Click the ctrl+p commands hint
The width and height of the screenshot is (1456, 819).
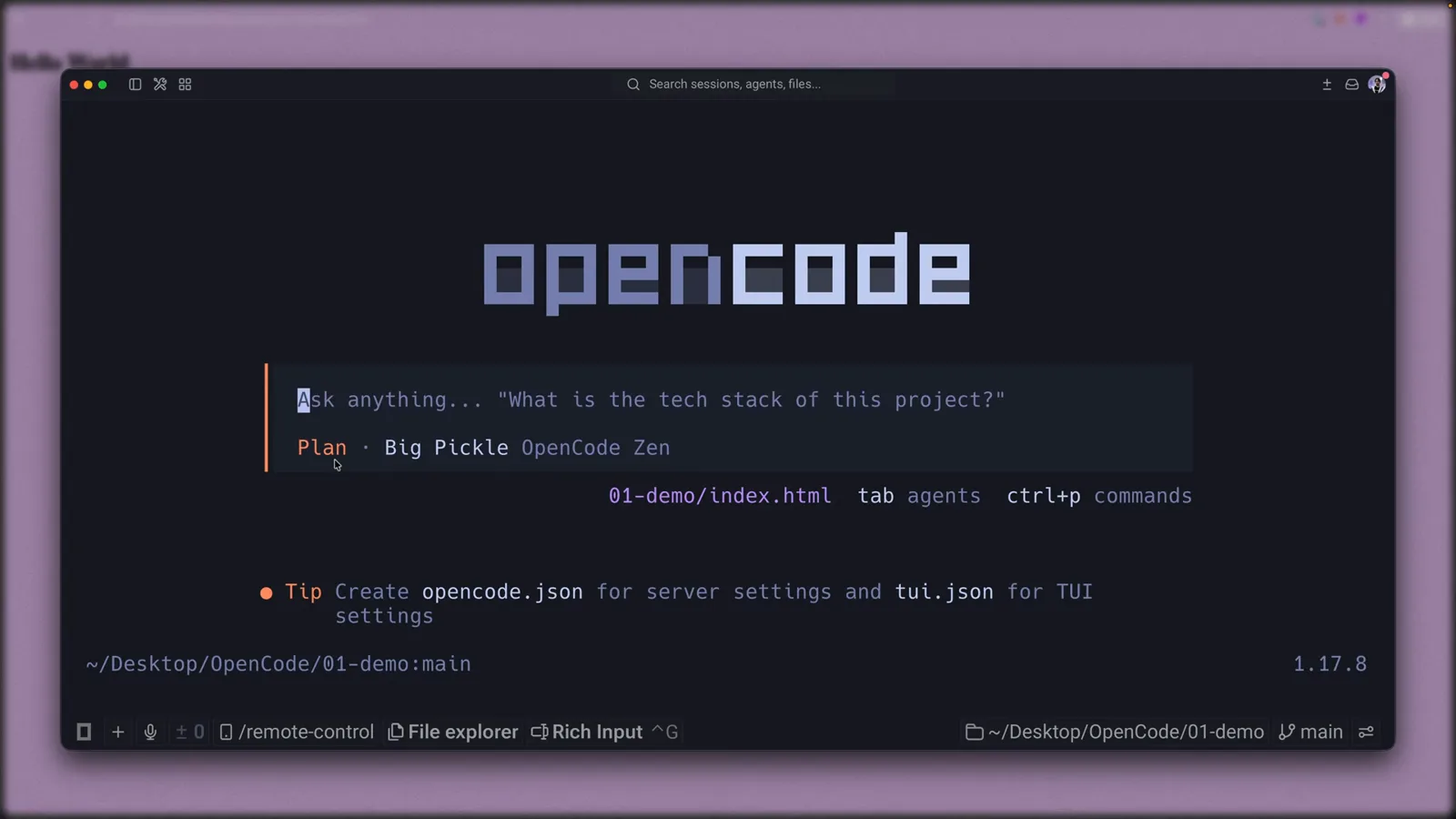(1099, 496)
